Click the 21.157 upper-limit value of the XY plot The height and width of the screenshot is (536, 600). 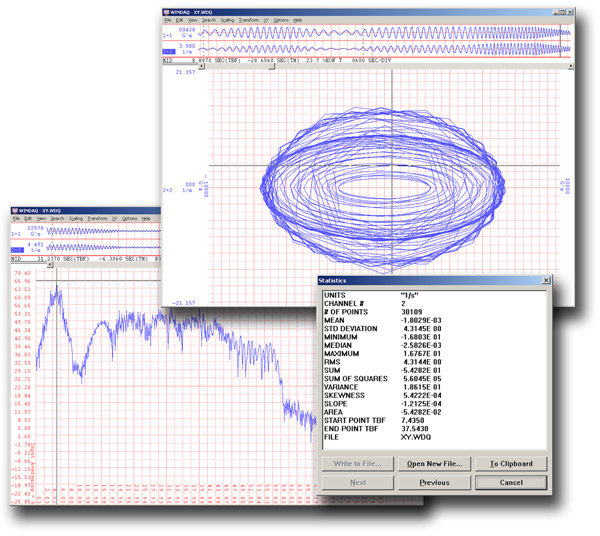[185, 72]
